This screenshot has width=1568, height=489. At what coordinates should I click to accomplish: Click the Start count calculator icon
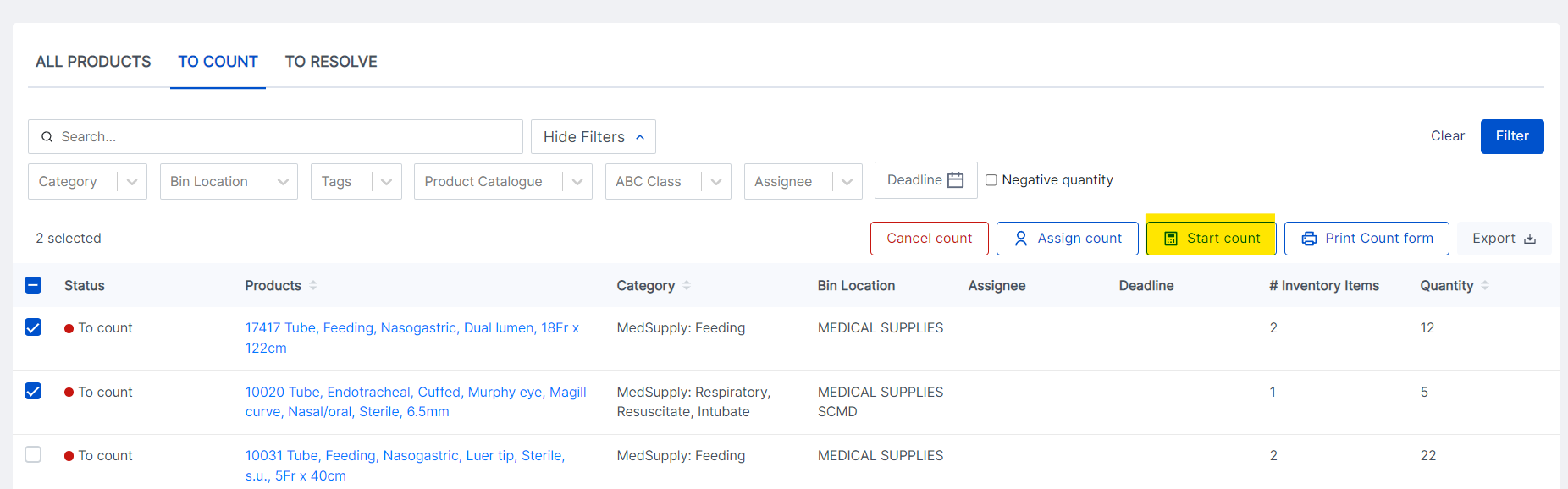pos(1171,239)
